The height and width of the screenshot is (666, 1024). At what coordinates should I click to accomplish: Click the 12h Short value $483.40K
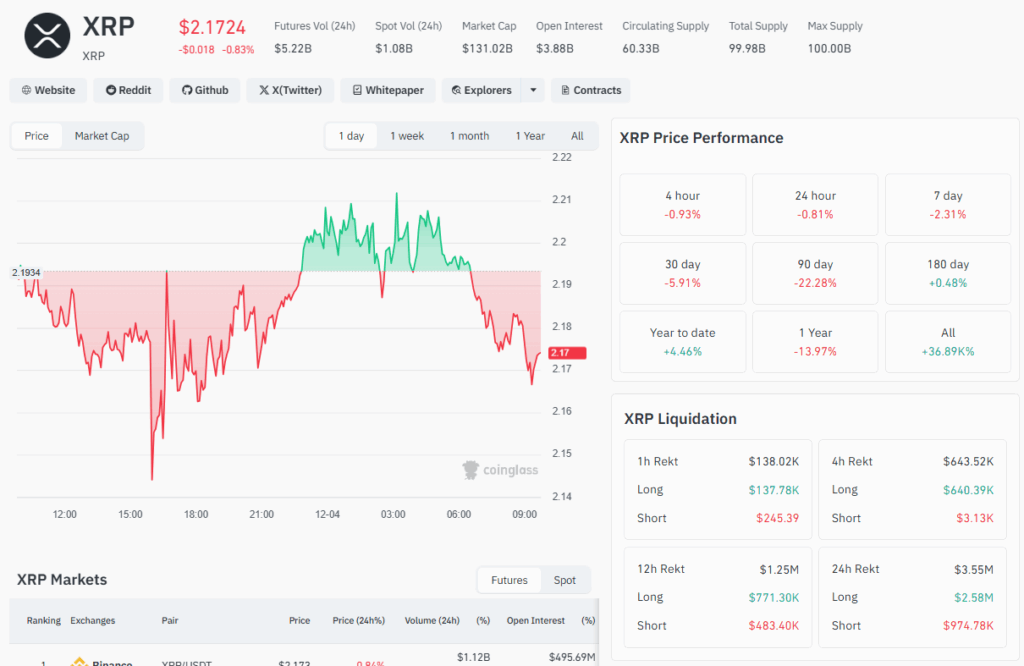coord(774,626)
